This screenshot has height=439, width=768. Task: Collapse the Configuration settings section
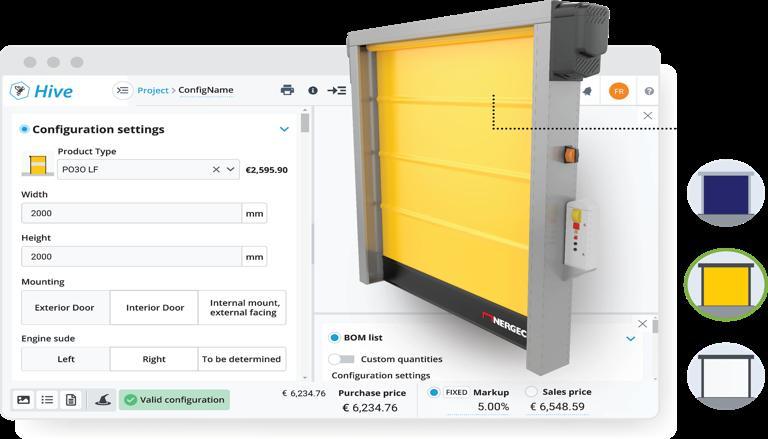284,129
